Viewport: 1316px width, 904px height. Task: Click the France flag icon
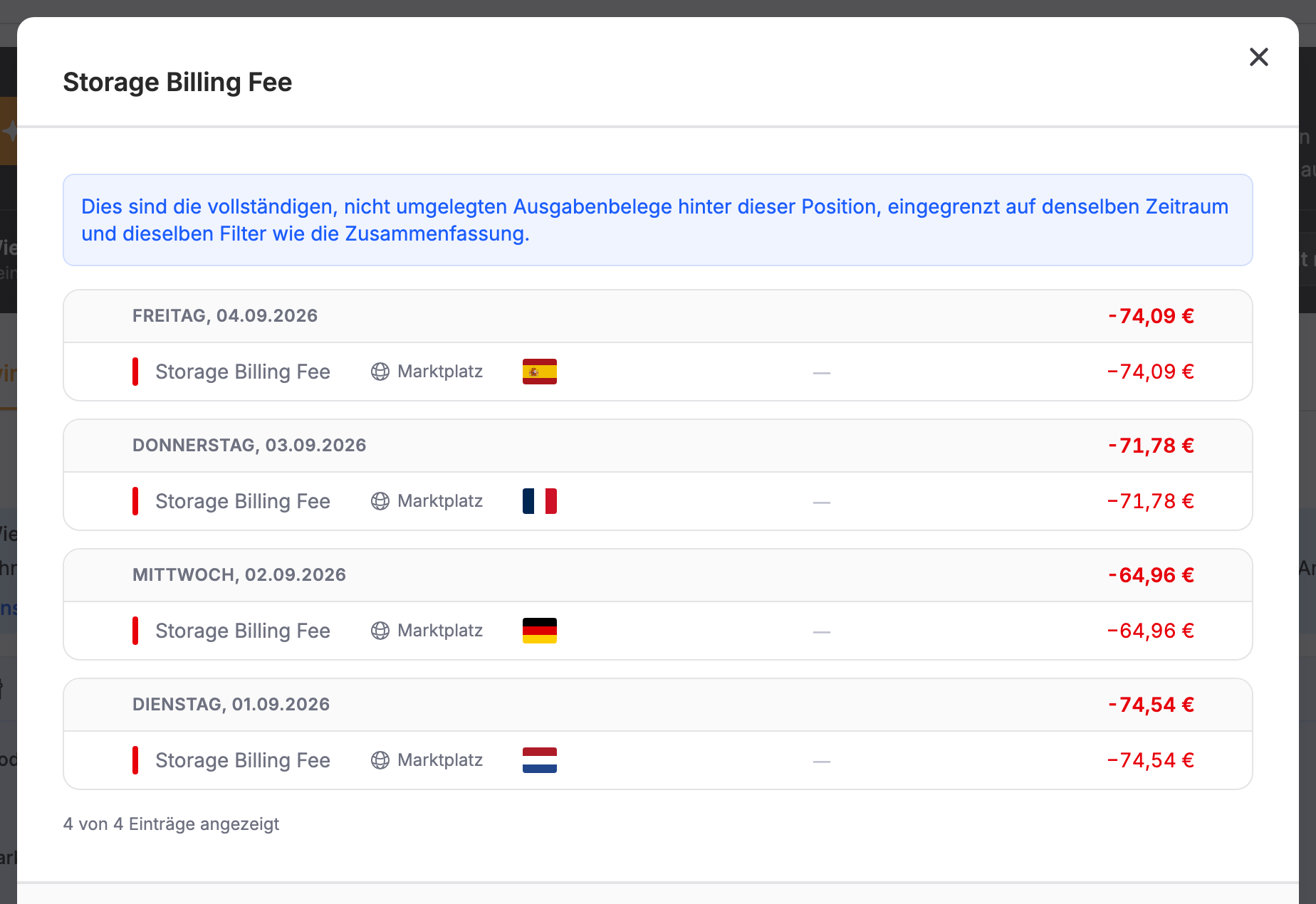pyautogui.click(x=539, y=501)
